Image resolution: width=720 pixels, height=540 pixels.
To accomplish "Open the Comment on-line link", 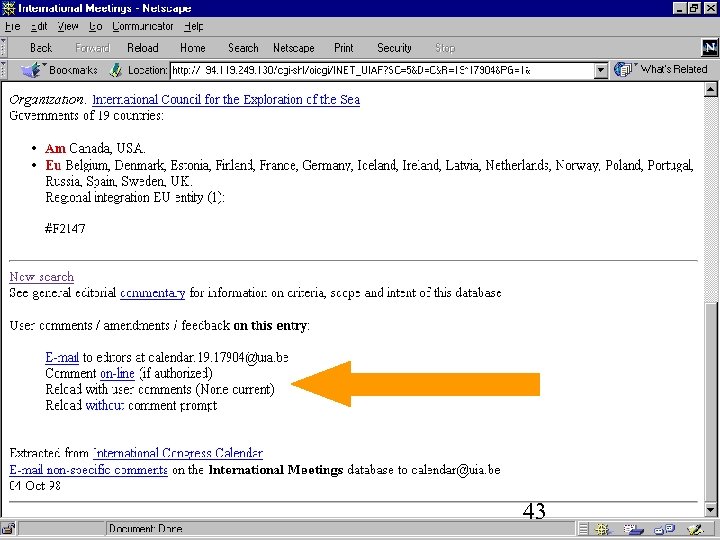I will [x=117, y=373].
